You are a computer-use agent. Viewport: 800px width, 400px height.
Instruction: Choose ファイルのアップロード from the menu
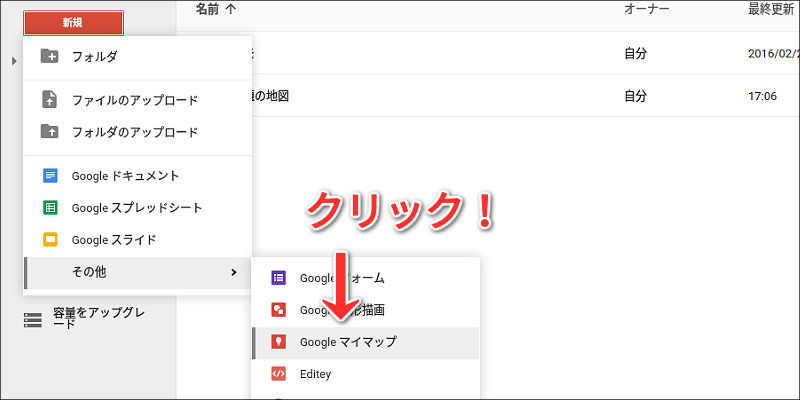tap(137, 100)
